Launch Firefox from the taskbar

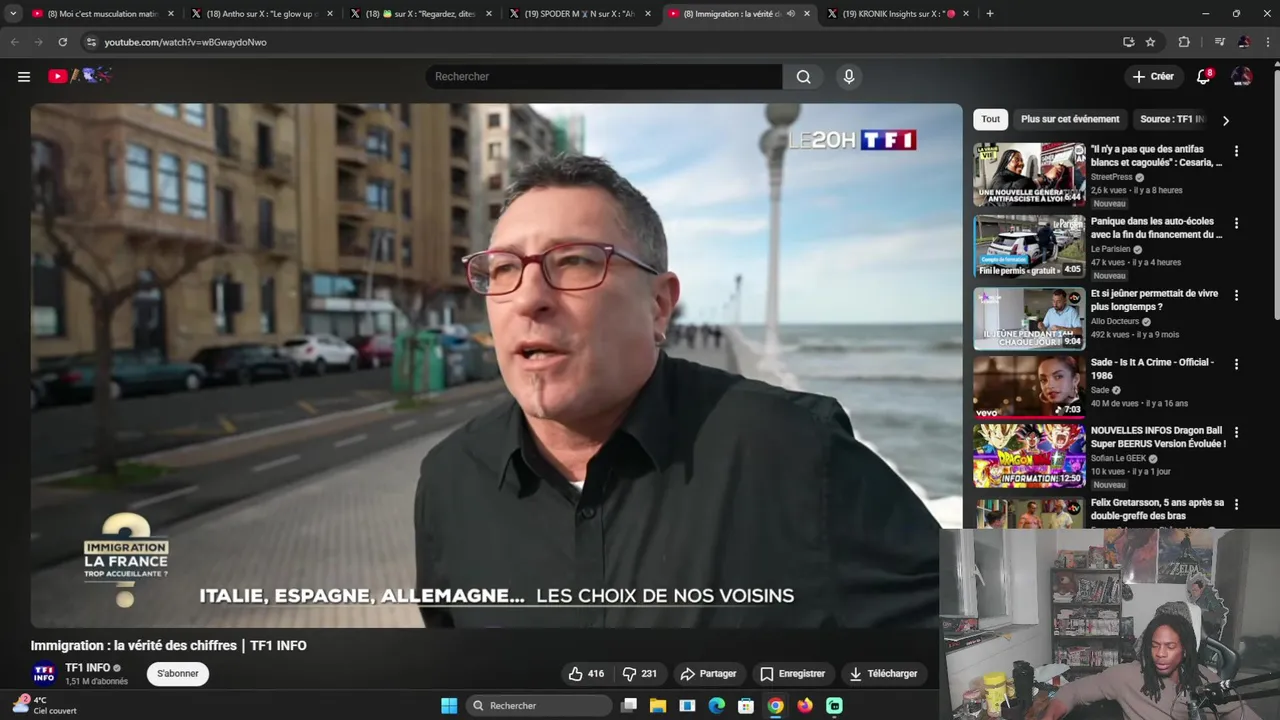(x=805, y=706)
